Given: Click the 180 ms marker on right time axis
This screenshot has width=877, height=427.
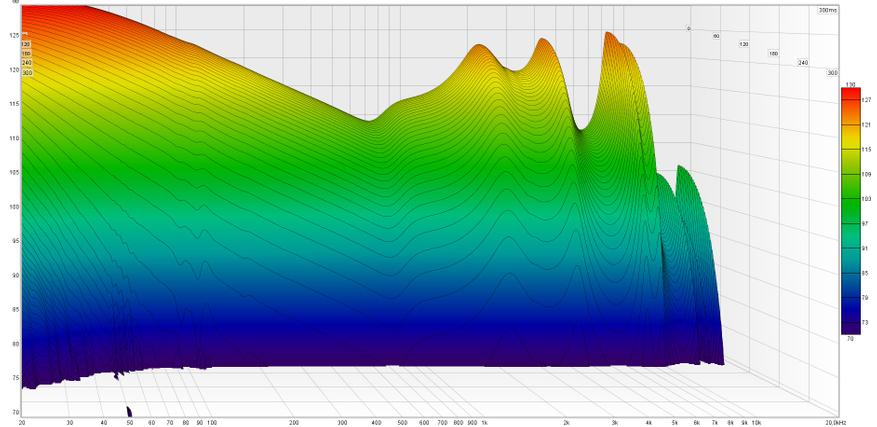Looking at the screenshot, I should pyautogui.click(x=773, y=53).
